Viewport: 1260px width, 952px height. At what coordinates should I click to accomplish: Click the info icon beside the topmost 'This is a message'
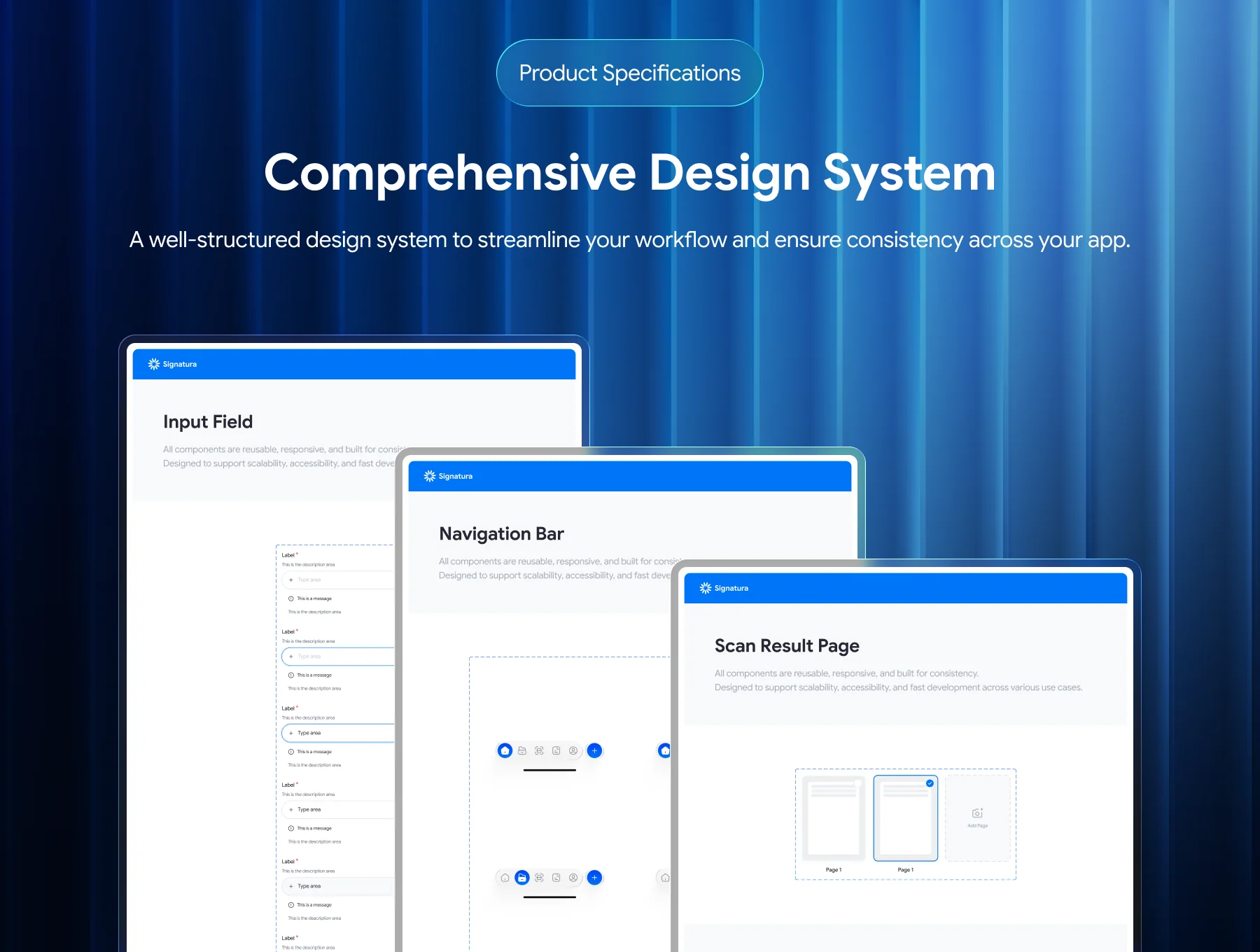291,598
